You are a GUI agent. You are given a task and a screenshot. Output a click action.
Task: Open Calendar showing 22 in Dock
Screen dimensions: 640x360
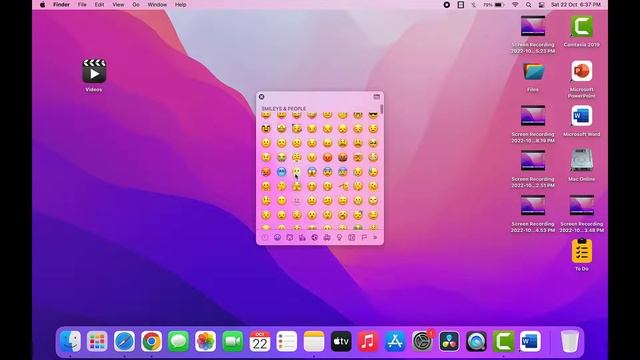pyautogui.click(x=260, y=341)
